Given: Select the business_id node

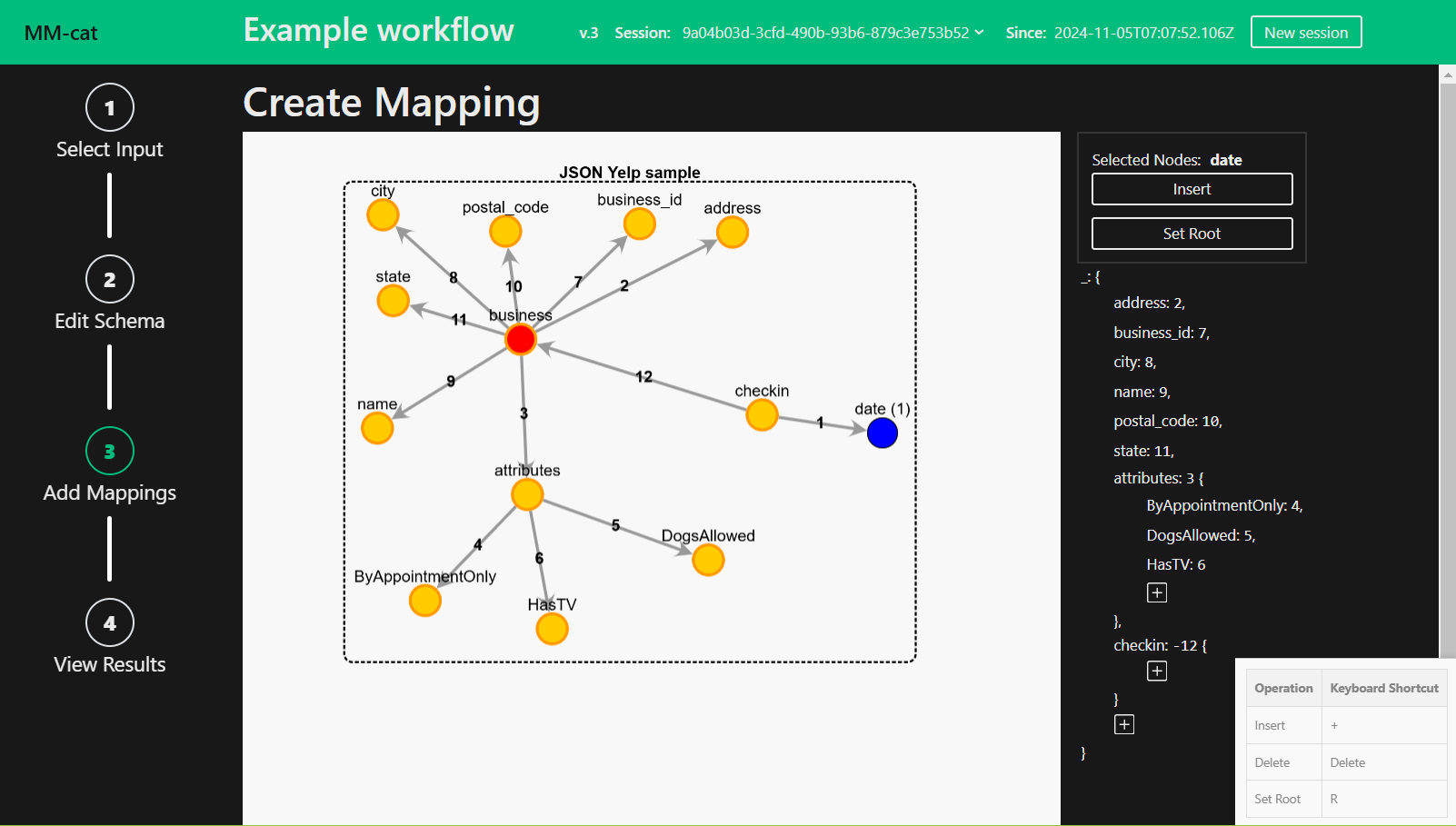Looking at the screenshot, I should click(x=640, y=224).
